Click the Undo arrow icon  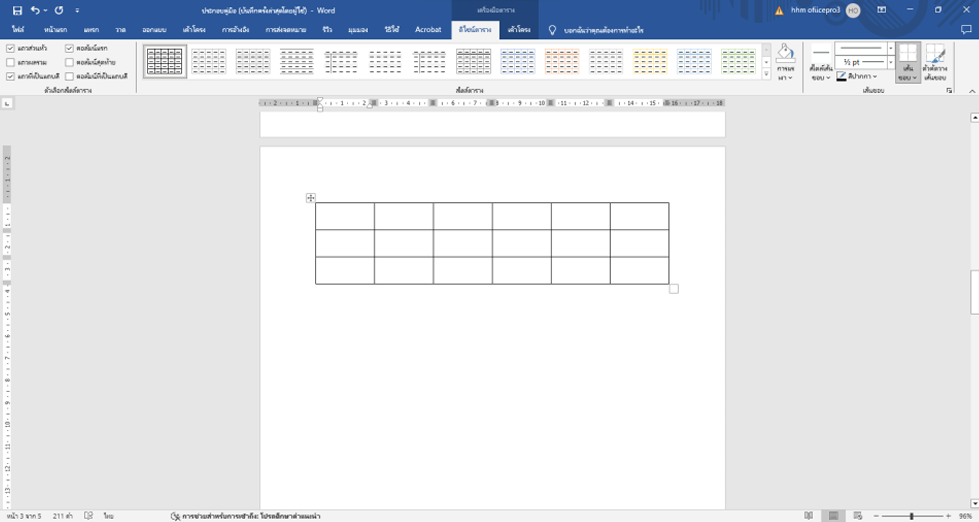(35, 10)
